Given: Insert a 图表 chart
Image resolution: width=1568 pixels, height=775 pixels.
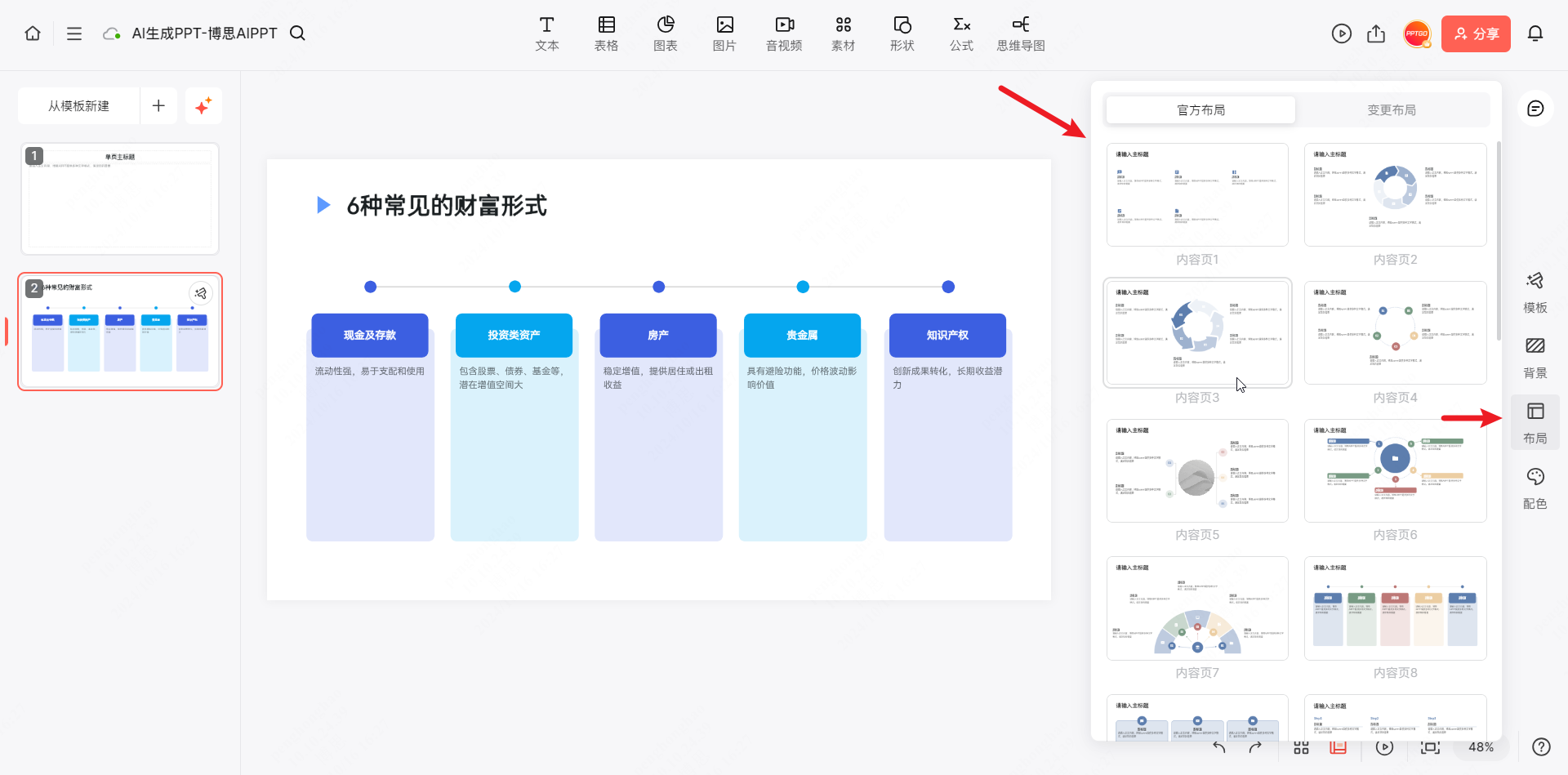Looking at the screenshot, I should pyautogui.click(x=666, y=34).
